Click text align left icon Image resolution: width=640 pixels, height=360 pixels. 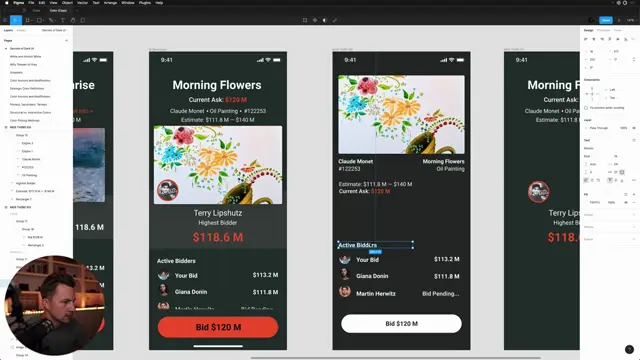point(586,180)
